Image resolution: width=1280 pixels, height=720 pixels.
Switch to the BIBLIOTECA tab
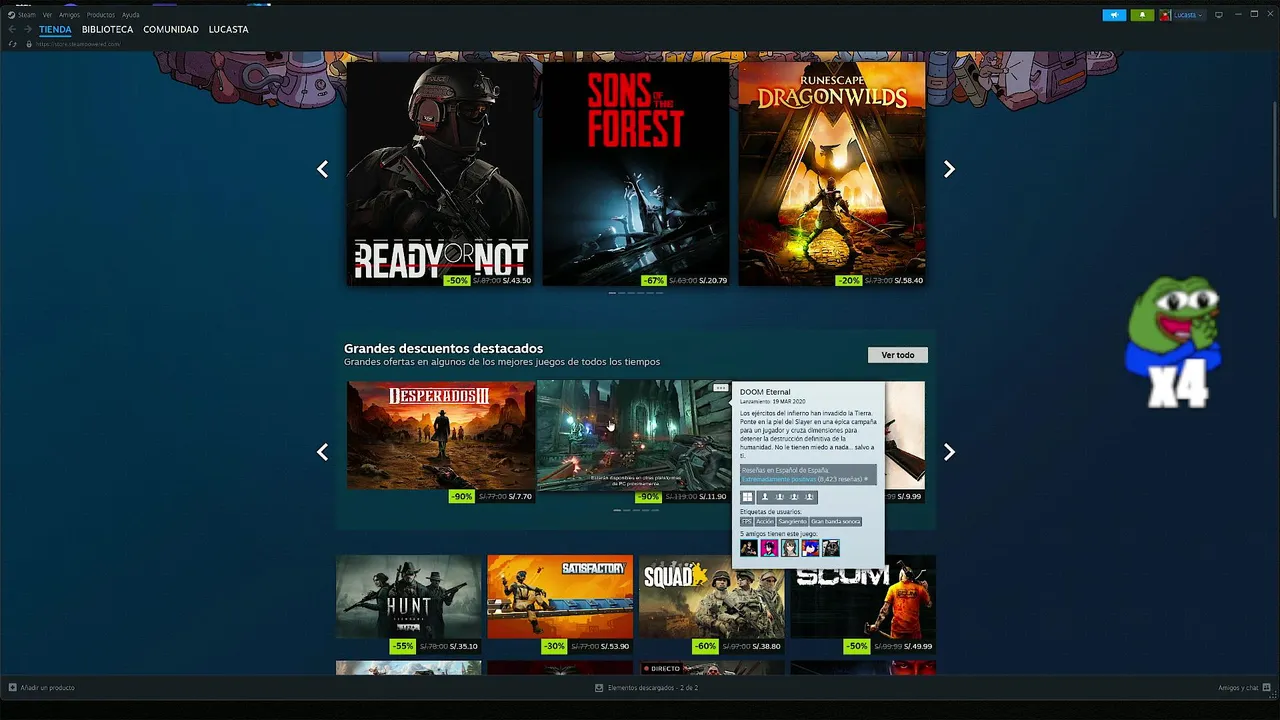(107, 30)
